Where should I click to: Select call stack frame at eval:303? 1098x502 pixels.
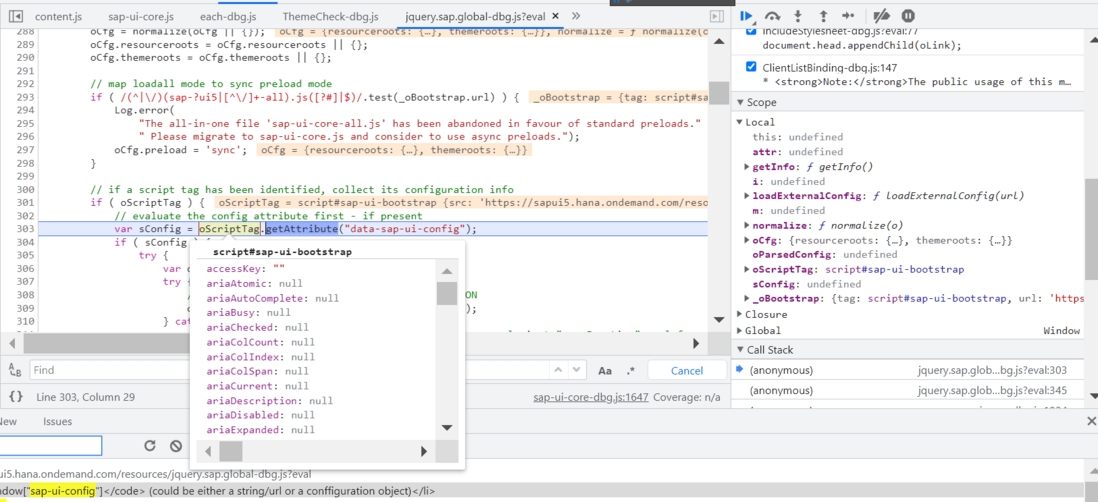(908, 370)
